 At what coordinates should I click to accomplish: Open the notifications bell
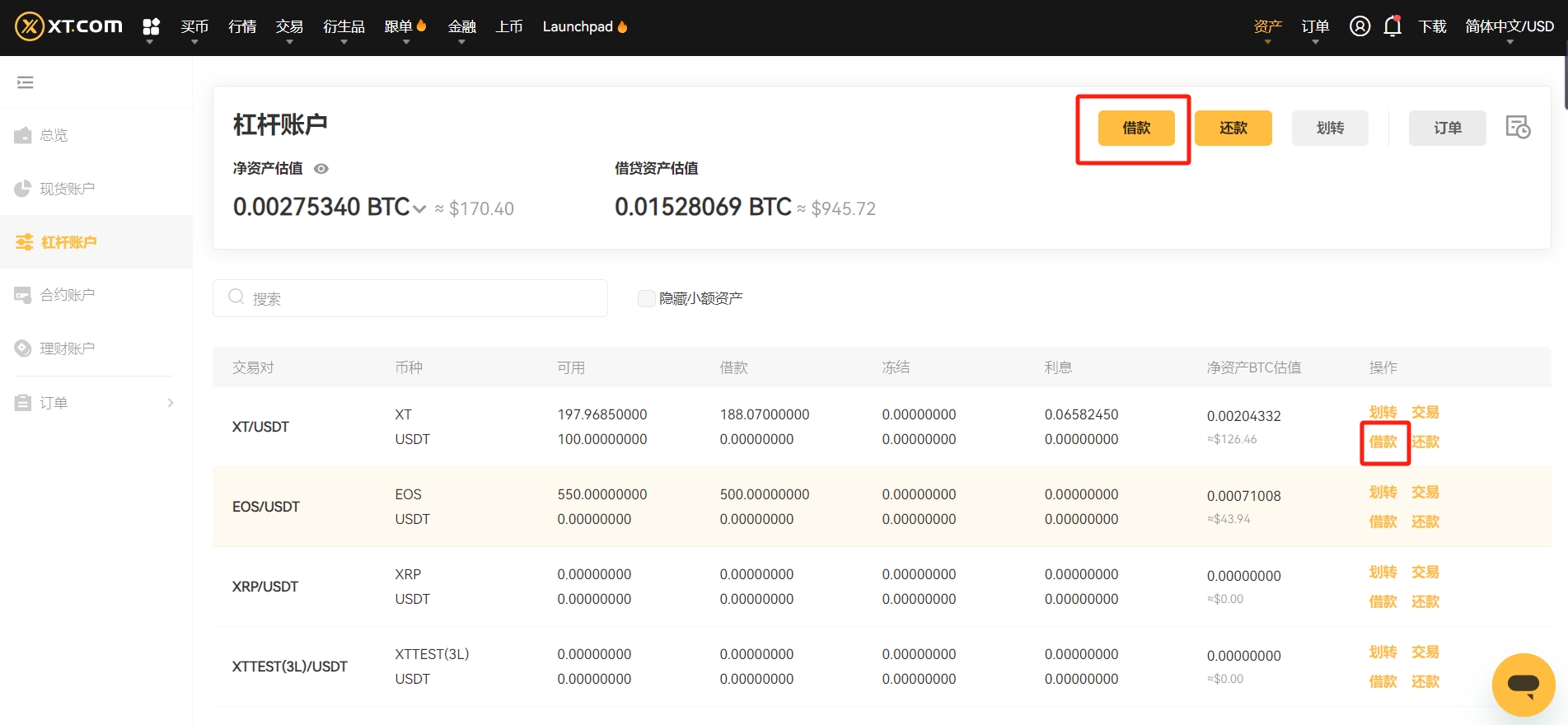click(x=1392, y=26)
